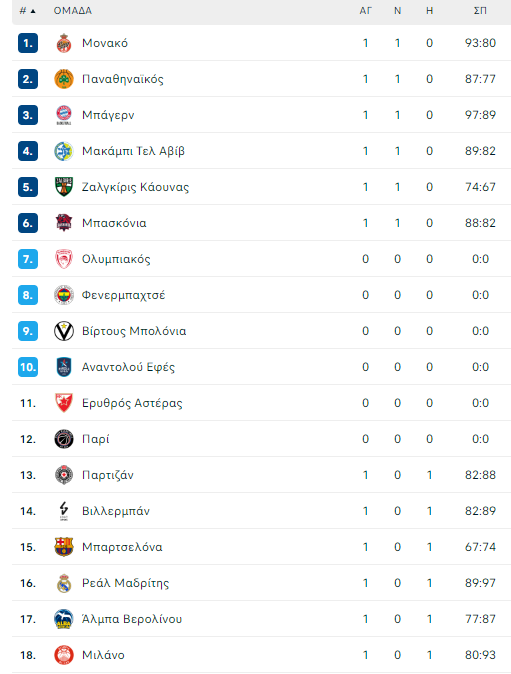Select the Μιλάνο row score 80:93
The height and width of the screenshot is (674, 511).
tap(480, 655)
